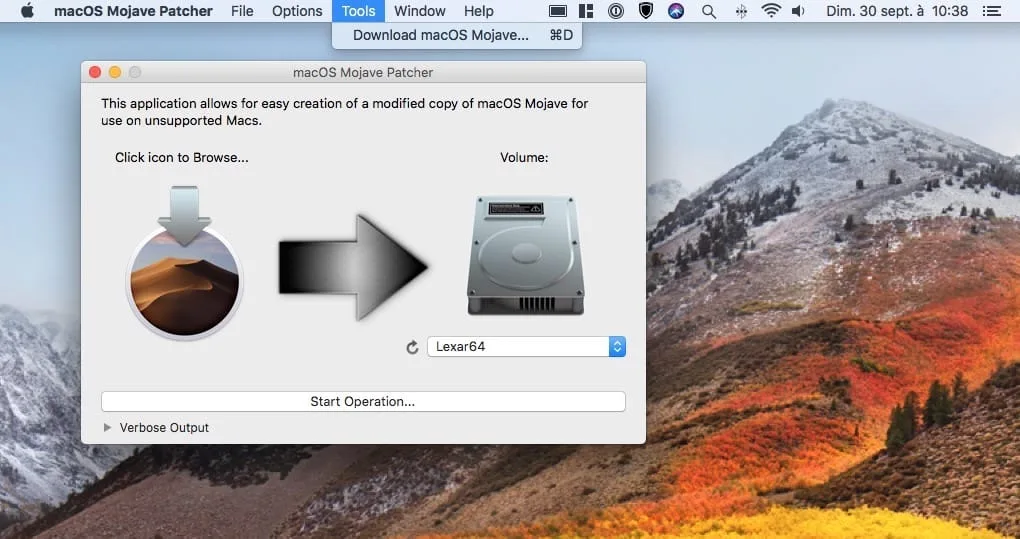The width and height of the screenshot is (1020, 539).
Task: Expand the Verbose Output disclosure triangle
Action: pos(108,428)
